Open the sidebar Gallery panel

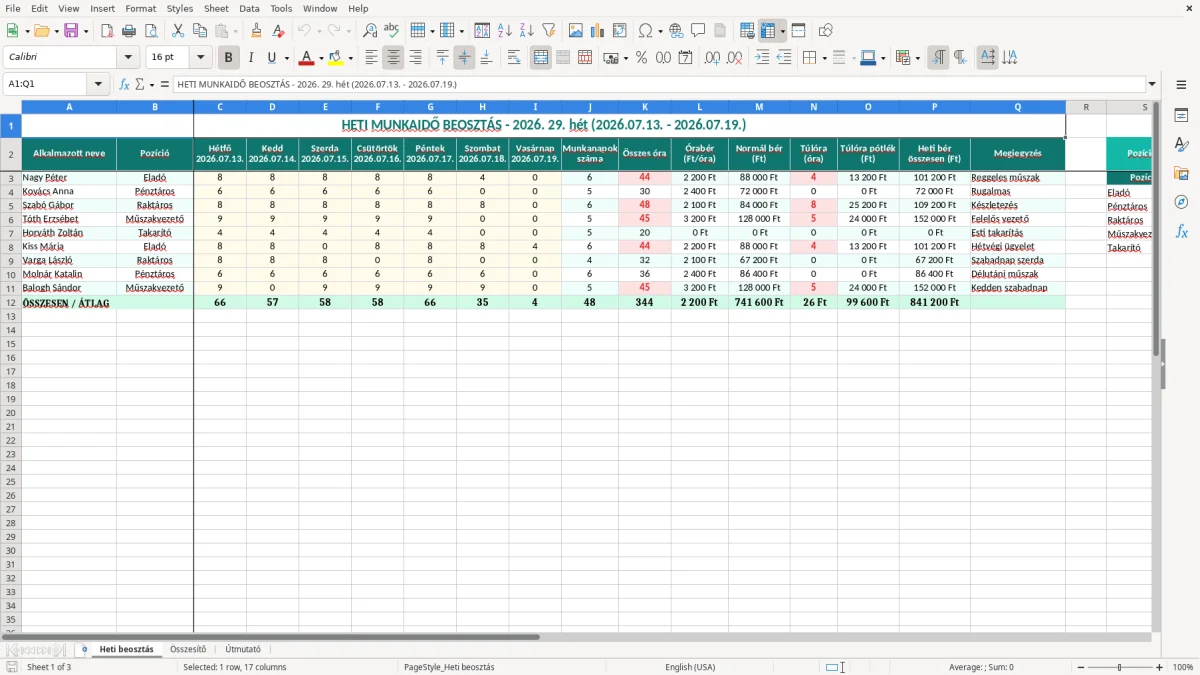pyautogui.click(x=1181, y=173)
